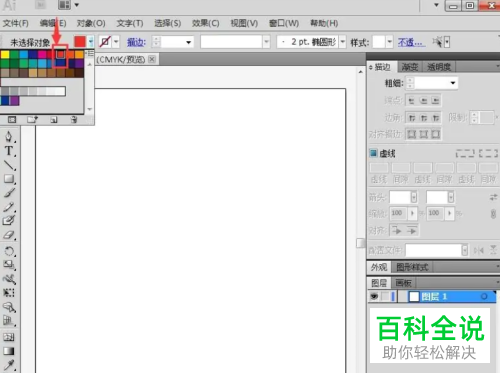Viewport: 500px width, 373px height.
Task: Switch to the 透明度 tab
Action: (439, 67)
